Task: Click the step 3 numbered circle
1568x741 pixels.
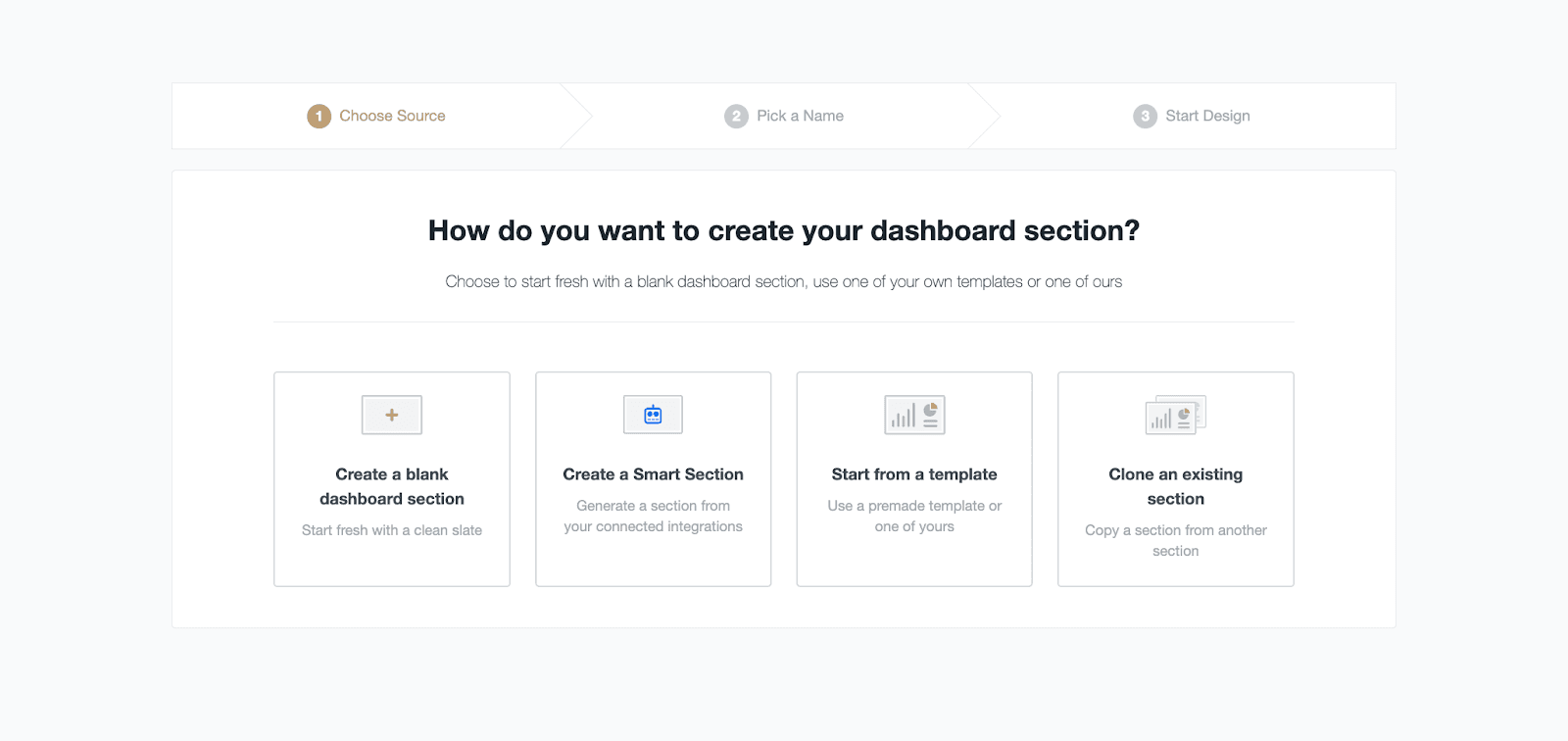Action: click(x=1143, y=115)
